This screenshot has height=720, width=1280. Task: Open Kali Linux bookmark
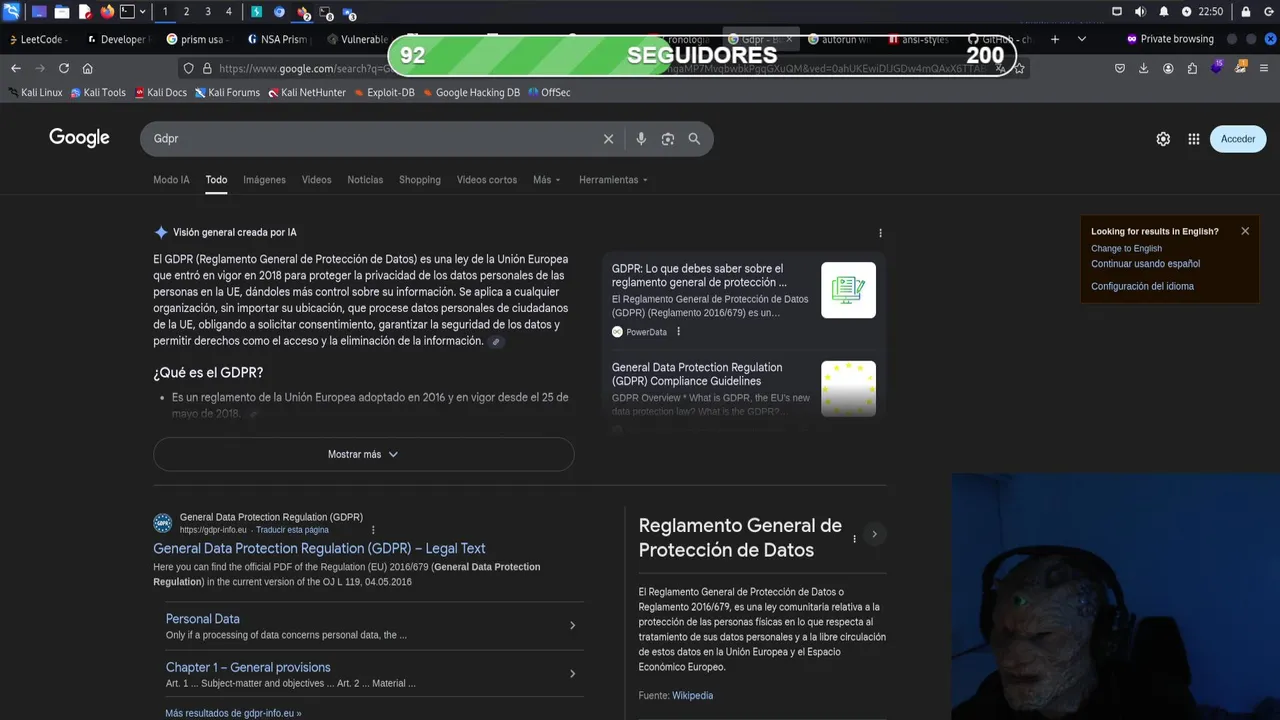point(35,92)
